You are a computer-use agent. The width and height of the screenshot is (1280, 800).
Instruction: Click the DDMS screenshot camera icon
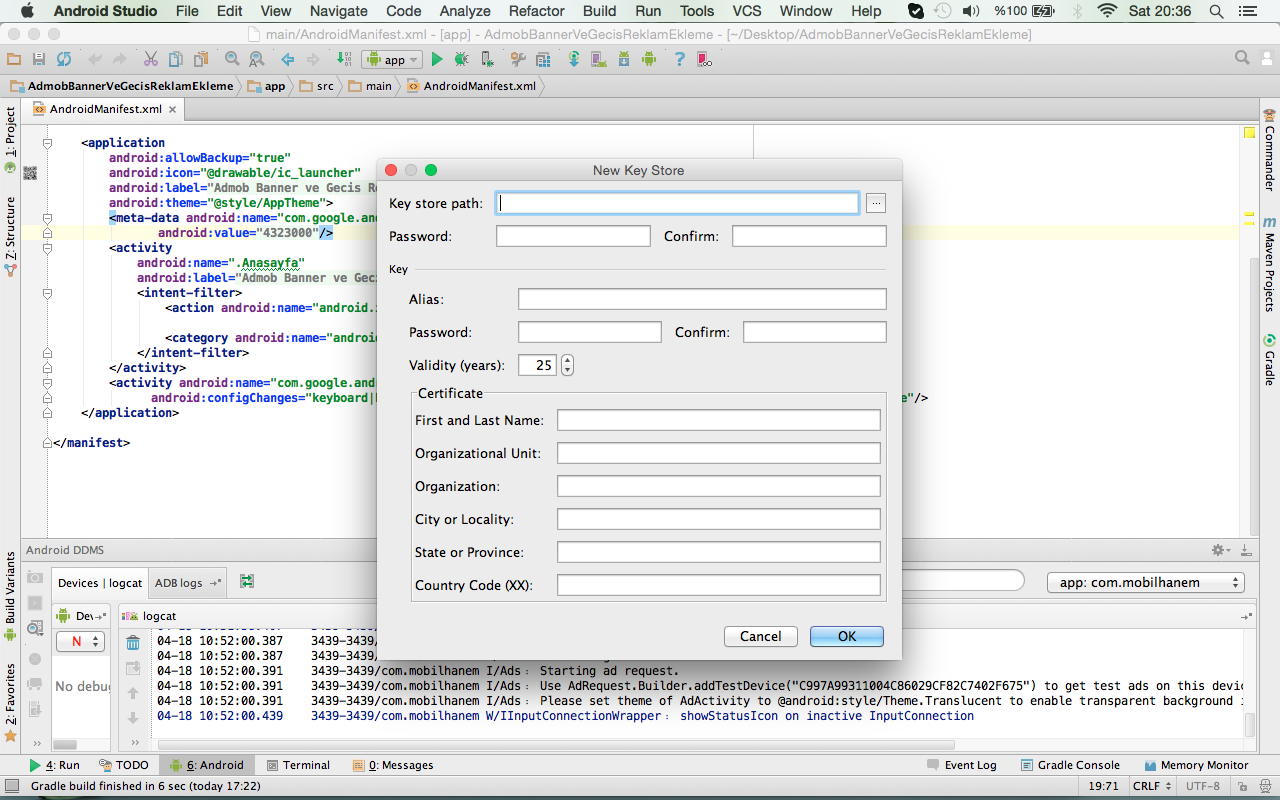[35, 577]
